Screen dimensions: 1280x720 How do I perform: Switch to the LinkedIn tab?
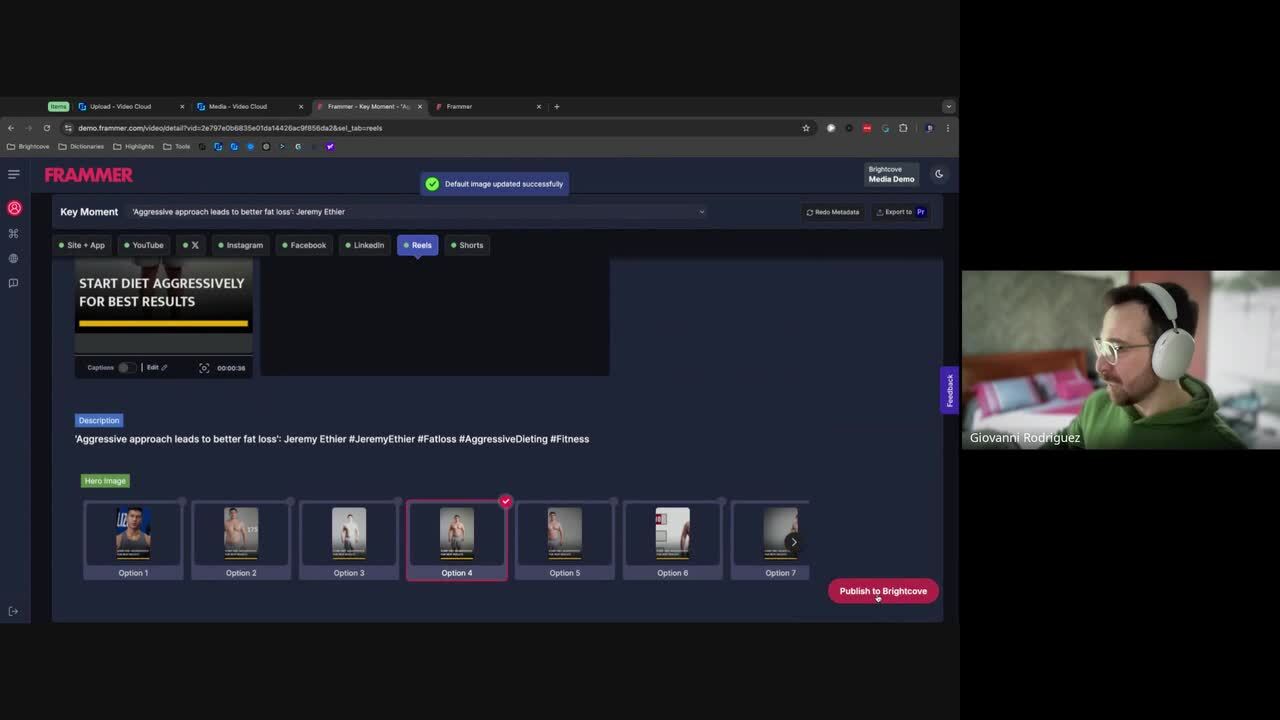click(x=364, y=245)
